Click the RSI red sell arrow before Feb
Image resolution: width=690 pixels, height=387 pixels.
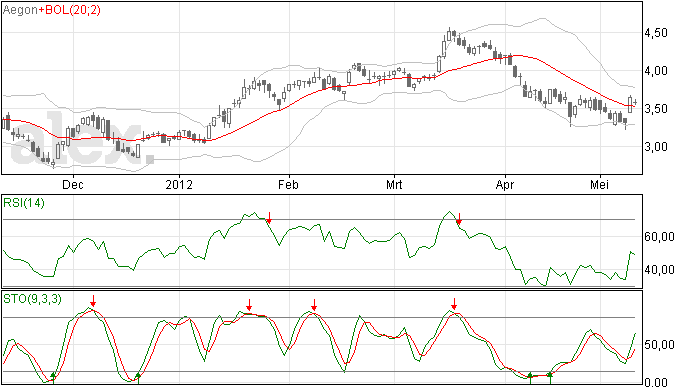269,217
